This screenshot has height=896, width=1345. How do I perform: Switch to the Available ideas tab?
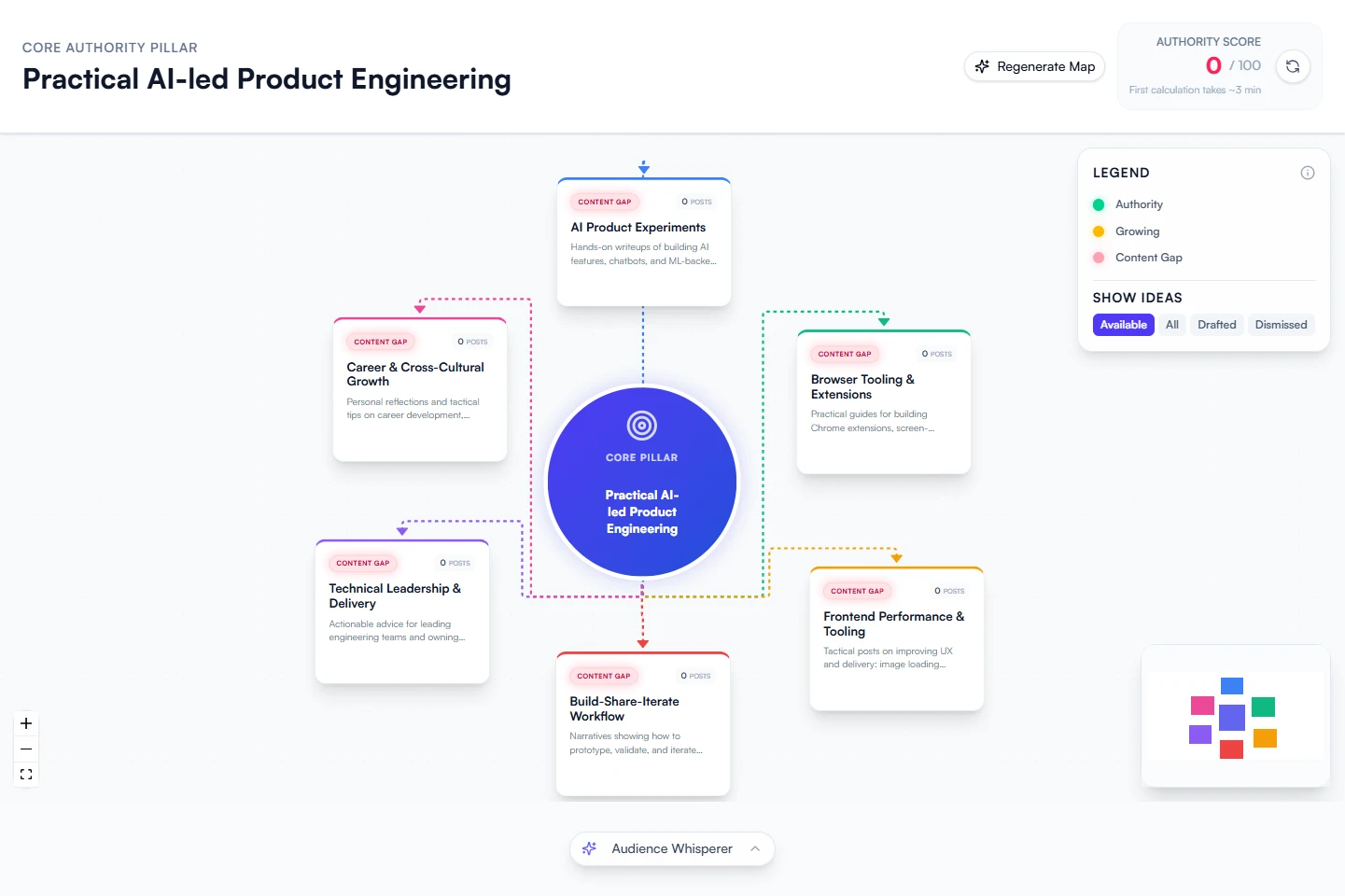click(1123, 324)
